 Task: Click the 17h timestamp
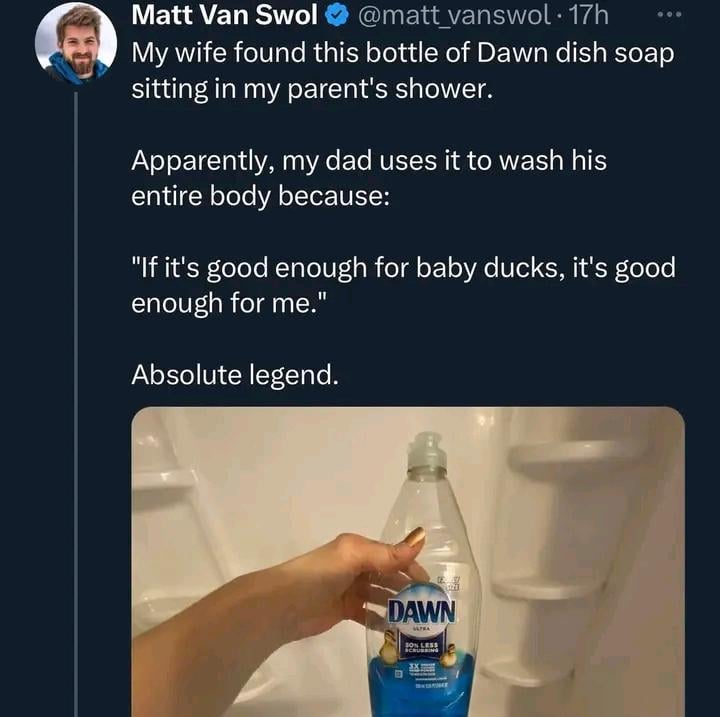590,16
